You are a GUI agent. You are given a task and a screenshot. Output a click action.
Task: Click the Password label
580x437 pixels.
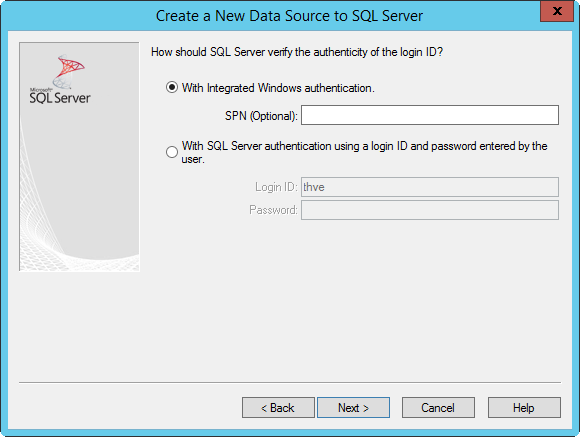tap(273, 210)
